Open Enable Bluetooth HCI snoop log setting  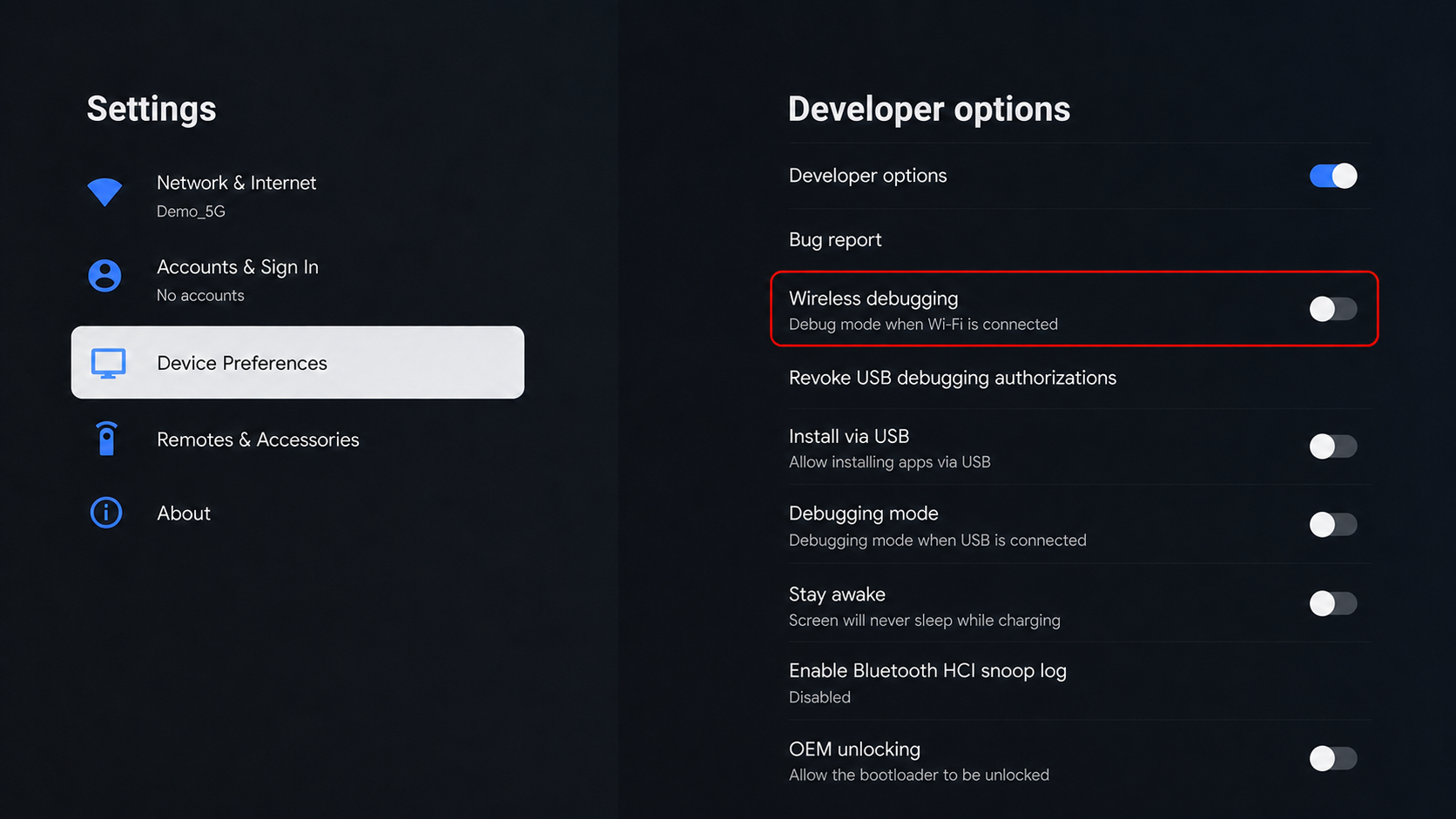[x=1080, y=682]
